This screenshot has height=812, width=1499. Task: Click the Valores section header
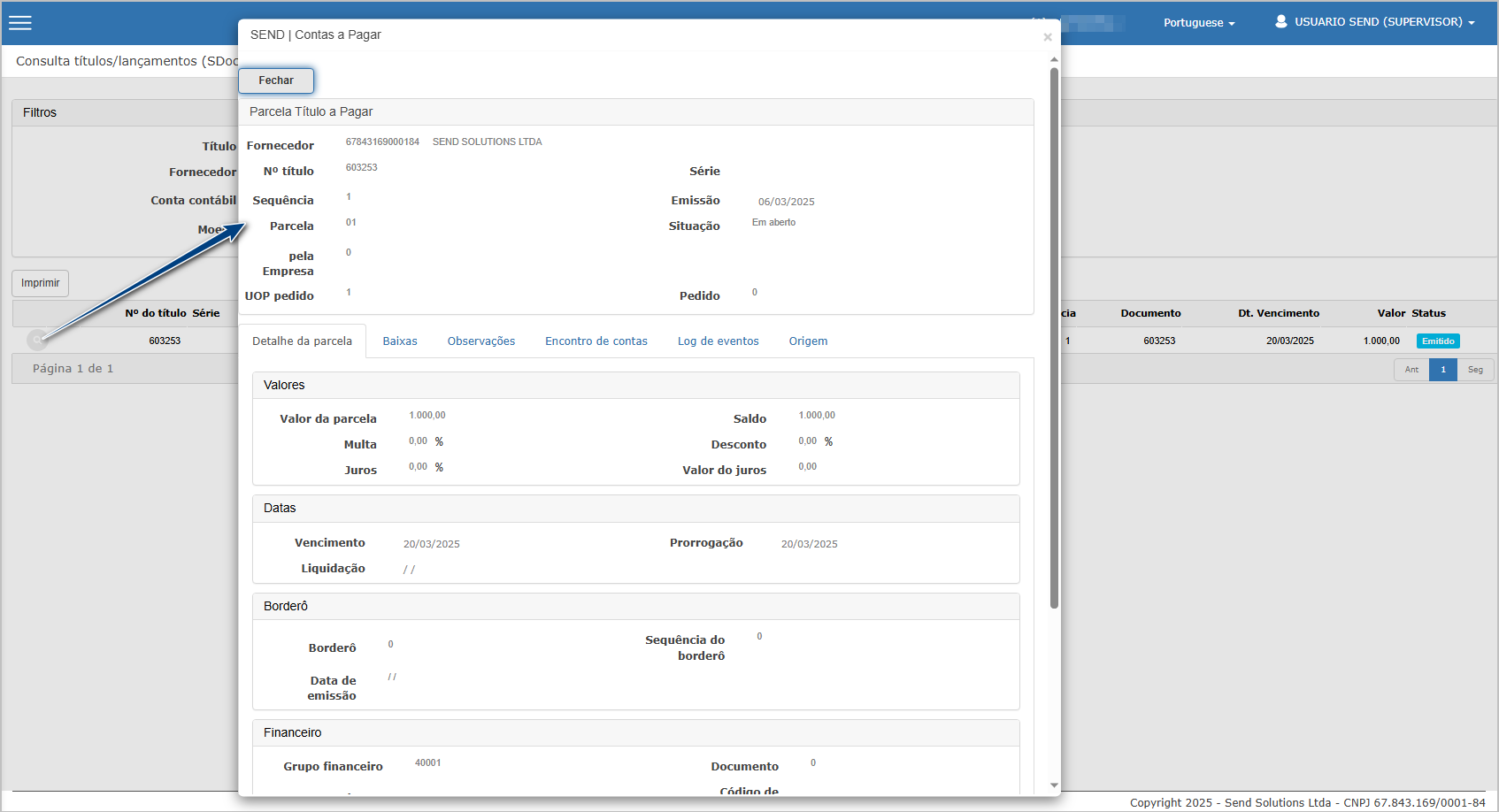tap(635, 385)
